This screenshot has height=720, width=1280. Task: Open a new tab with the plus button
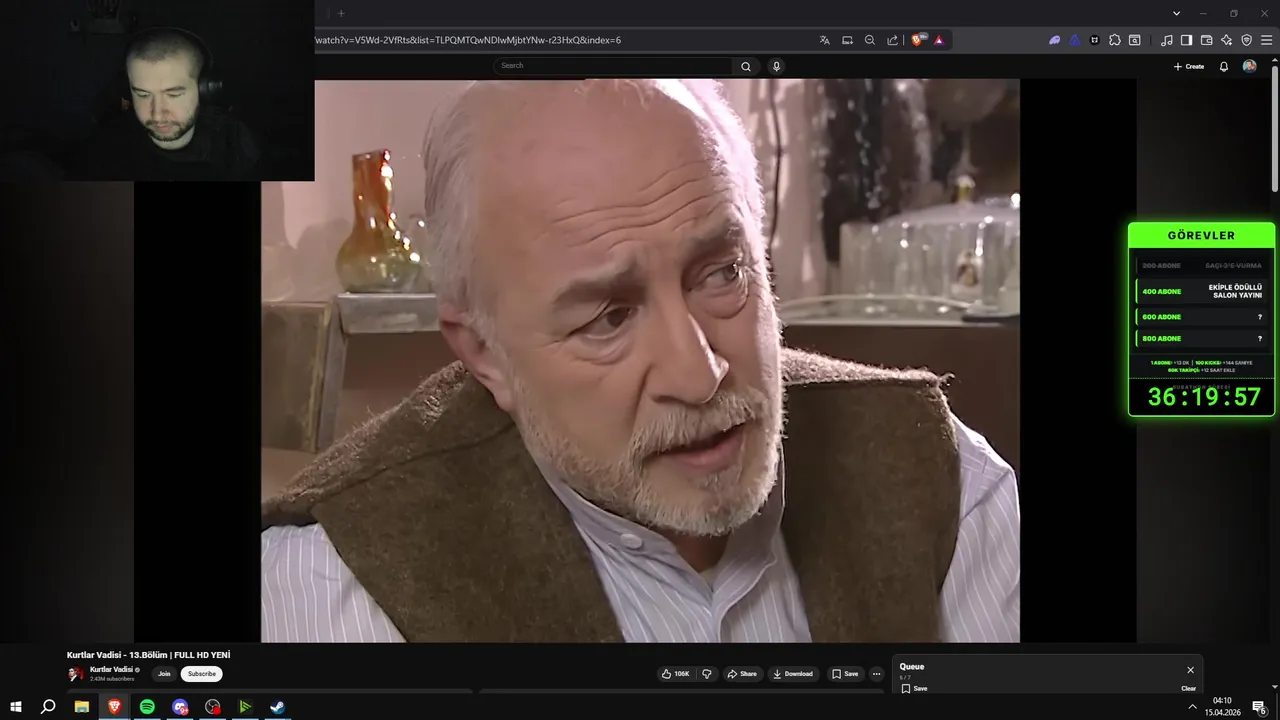(341, 13)
